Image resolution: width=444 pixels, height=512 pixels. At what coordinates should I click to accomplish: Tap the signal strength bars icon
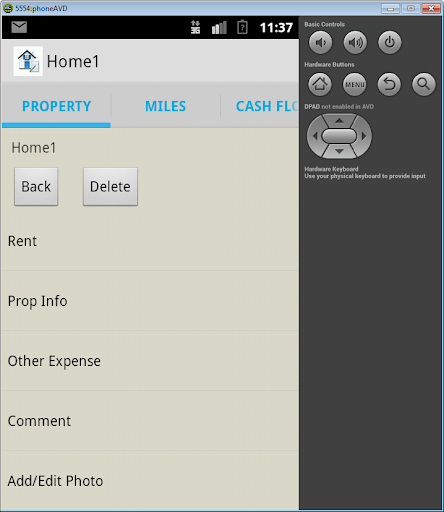coord(219,27)
